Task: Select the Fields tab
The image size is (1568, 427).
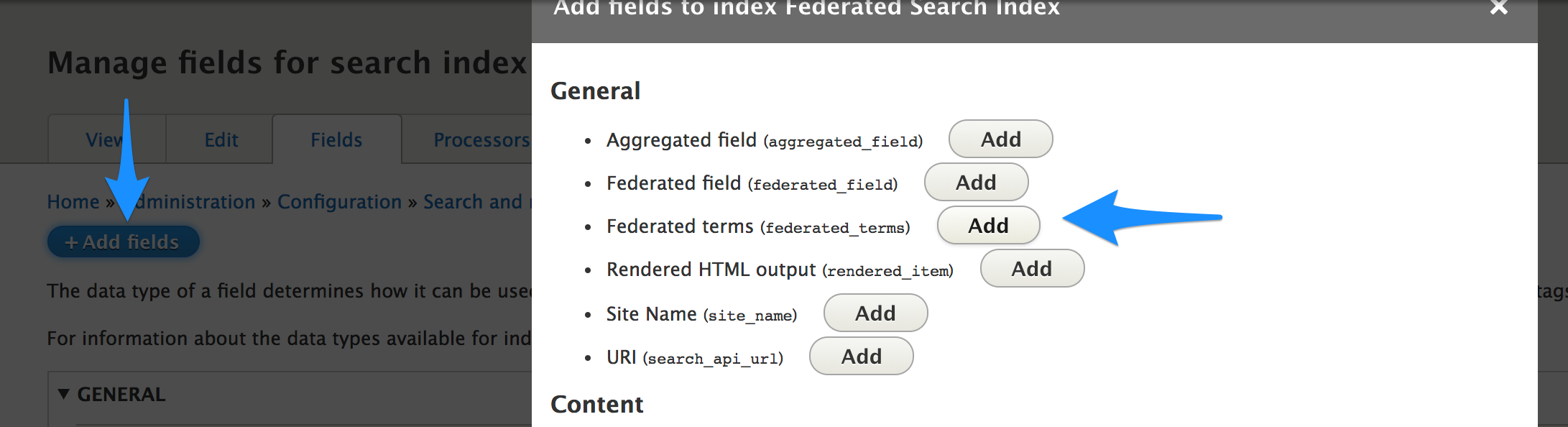Action: 336,140
